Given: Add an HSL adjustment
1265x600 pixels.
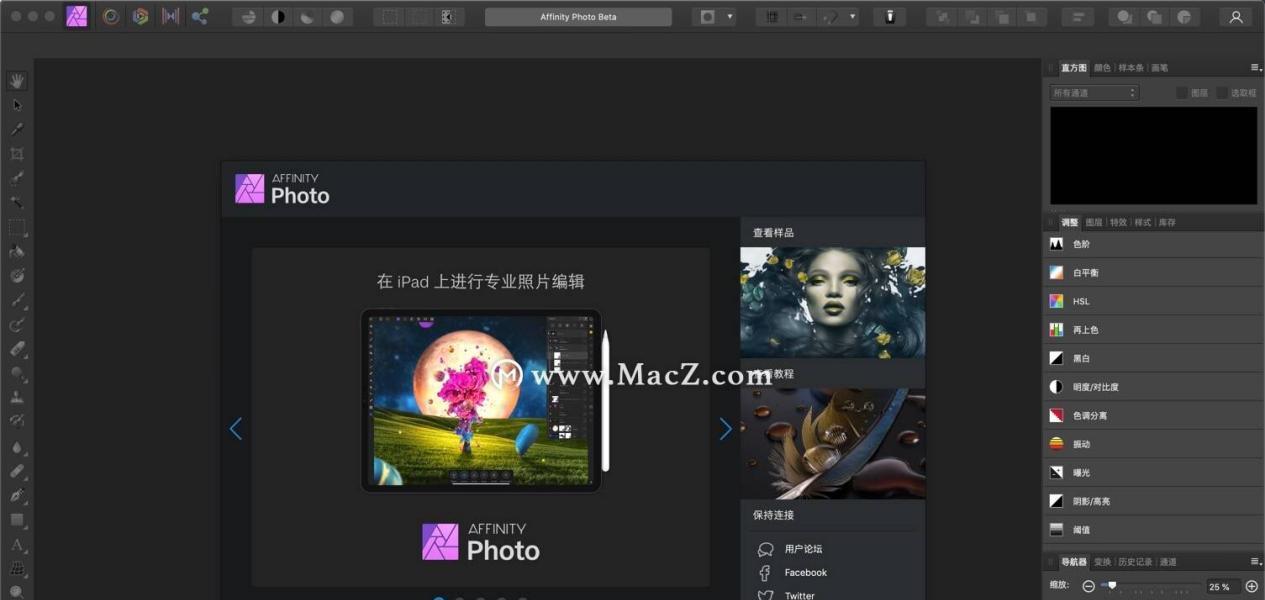Looking at the screenshot, I should (x=1153, y=301).
